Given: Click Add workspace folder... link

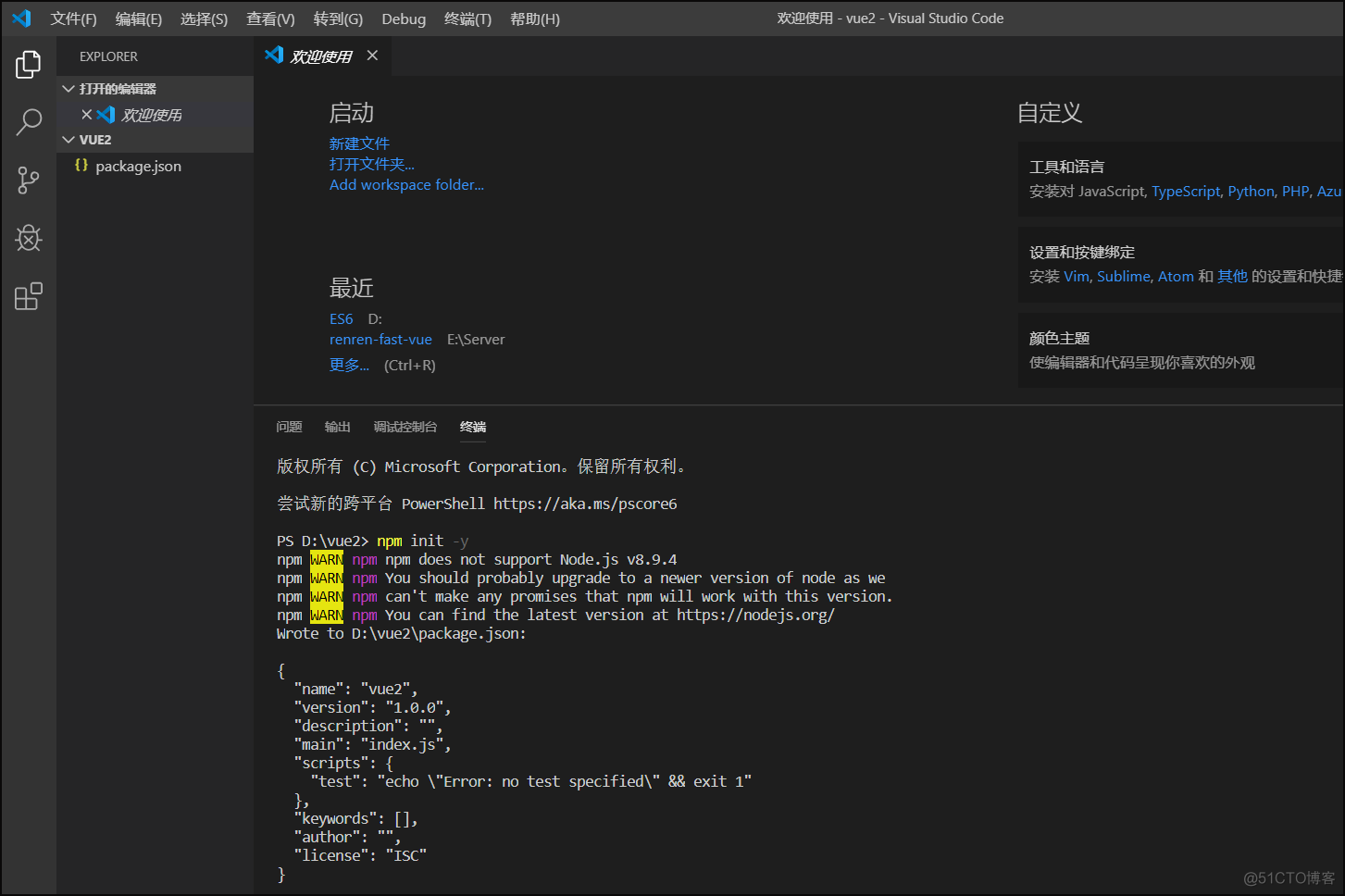Looking at the screenshot, I should point(406,184).
